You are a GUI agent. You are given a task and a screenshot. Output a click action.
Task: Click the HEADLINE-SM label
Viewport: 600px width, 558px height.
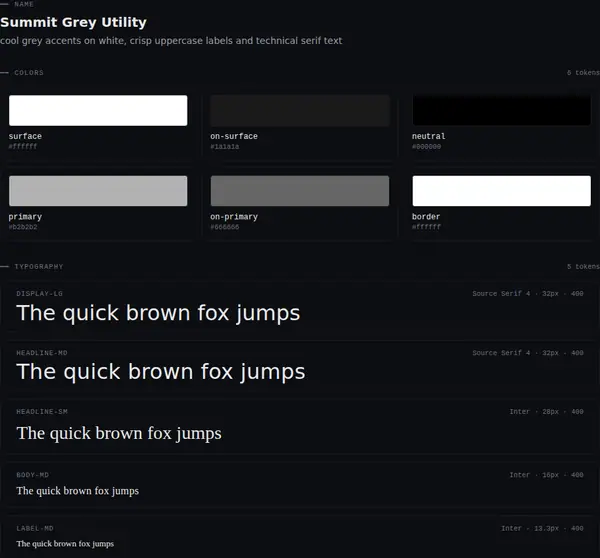click(x=42, y=412)
